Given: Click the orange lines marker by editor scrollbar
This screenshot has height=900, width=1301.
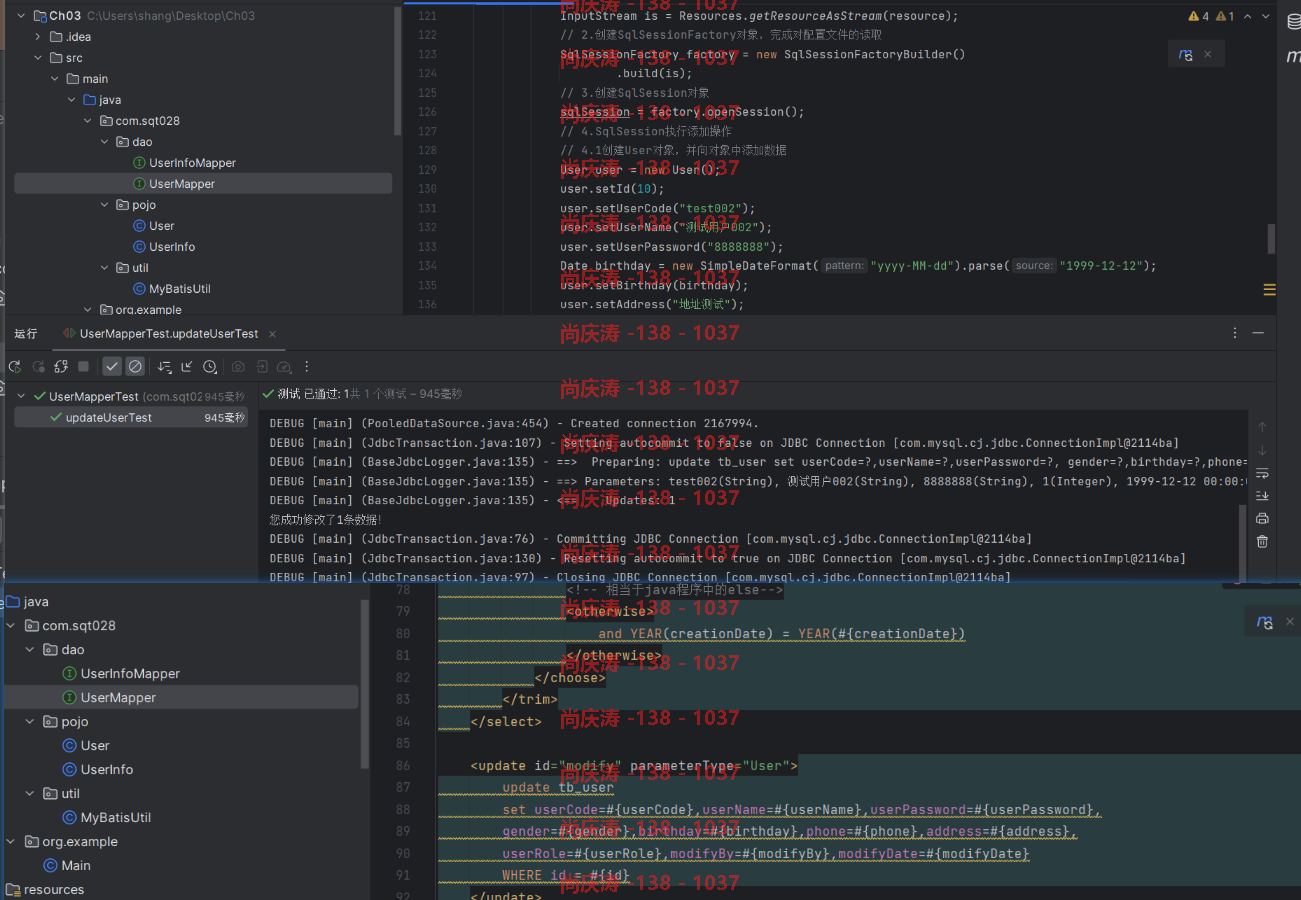Looking at the screenshot, I should (1270, 289).
